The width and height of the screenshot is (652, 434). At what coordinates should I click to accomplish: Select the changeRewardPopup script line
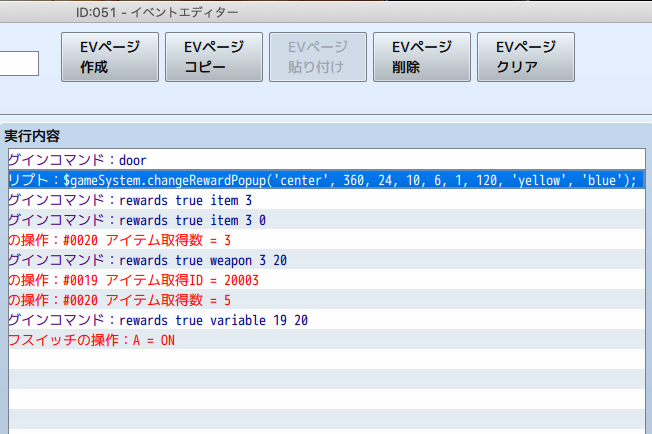[322, 180]
